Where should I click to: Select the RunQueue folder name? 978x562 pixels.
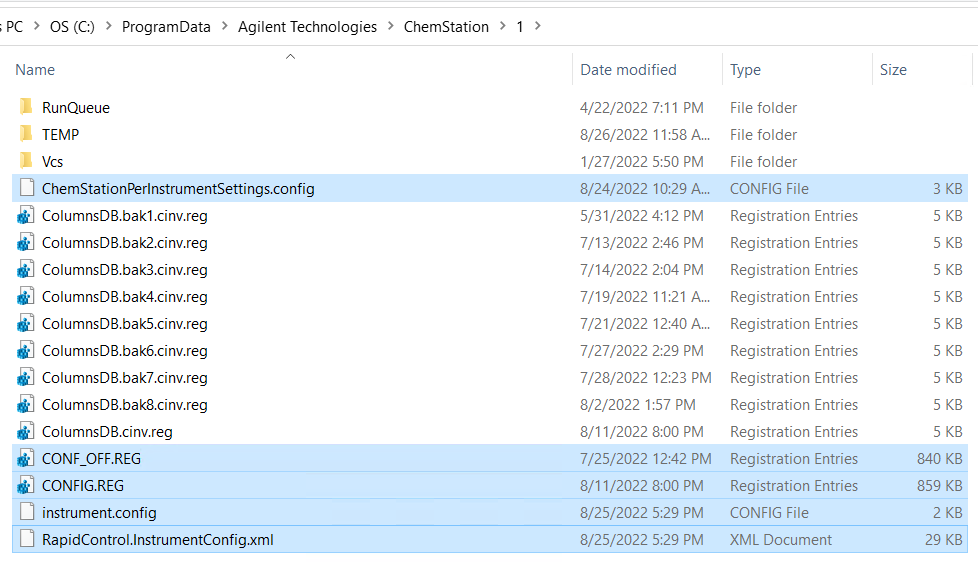point(75,108)
